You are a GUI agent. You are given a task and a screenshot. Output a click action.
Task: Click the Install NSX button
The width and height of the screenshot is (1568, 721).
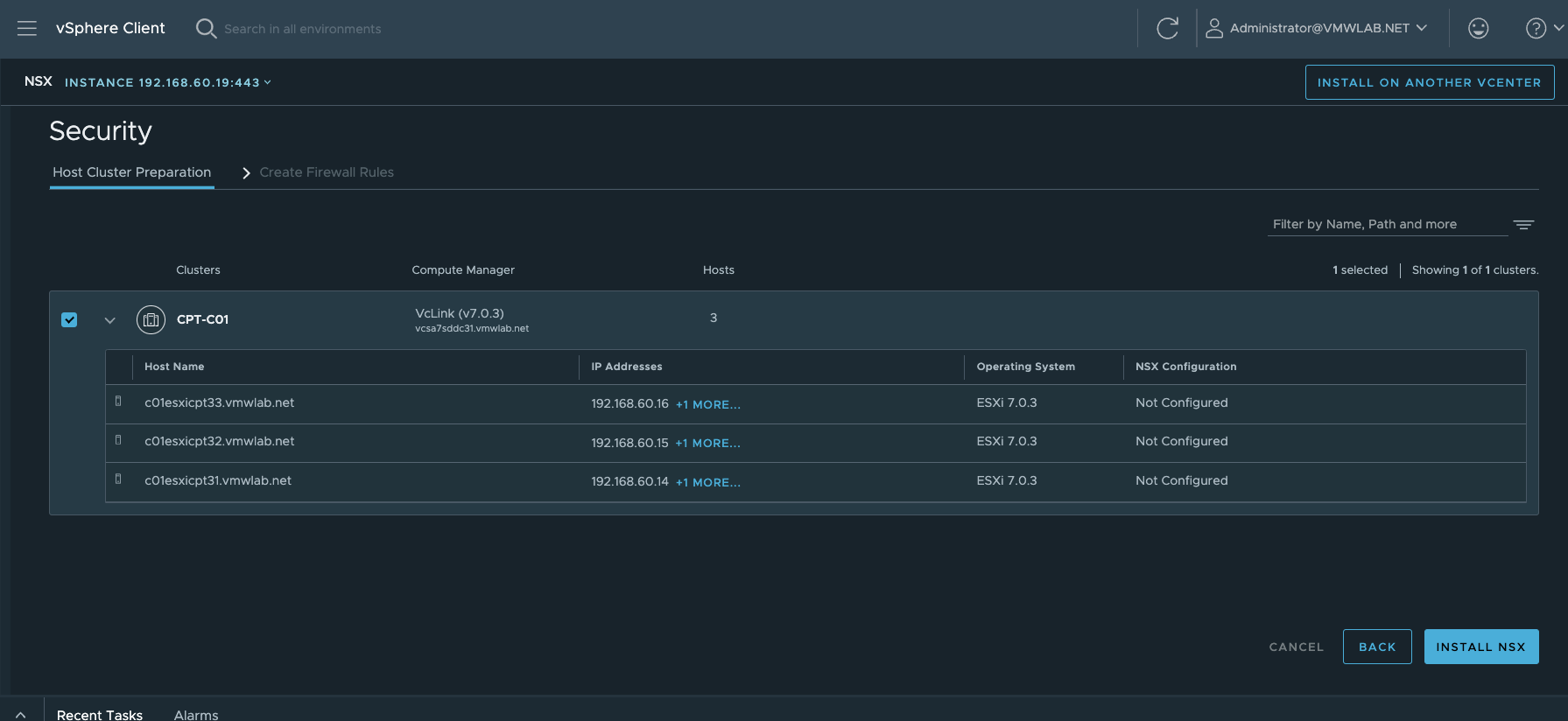pos(1481,647)
